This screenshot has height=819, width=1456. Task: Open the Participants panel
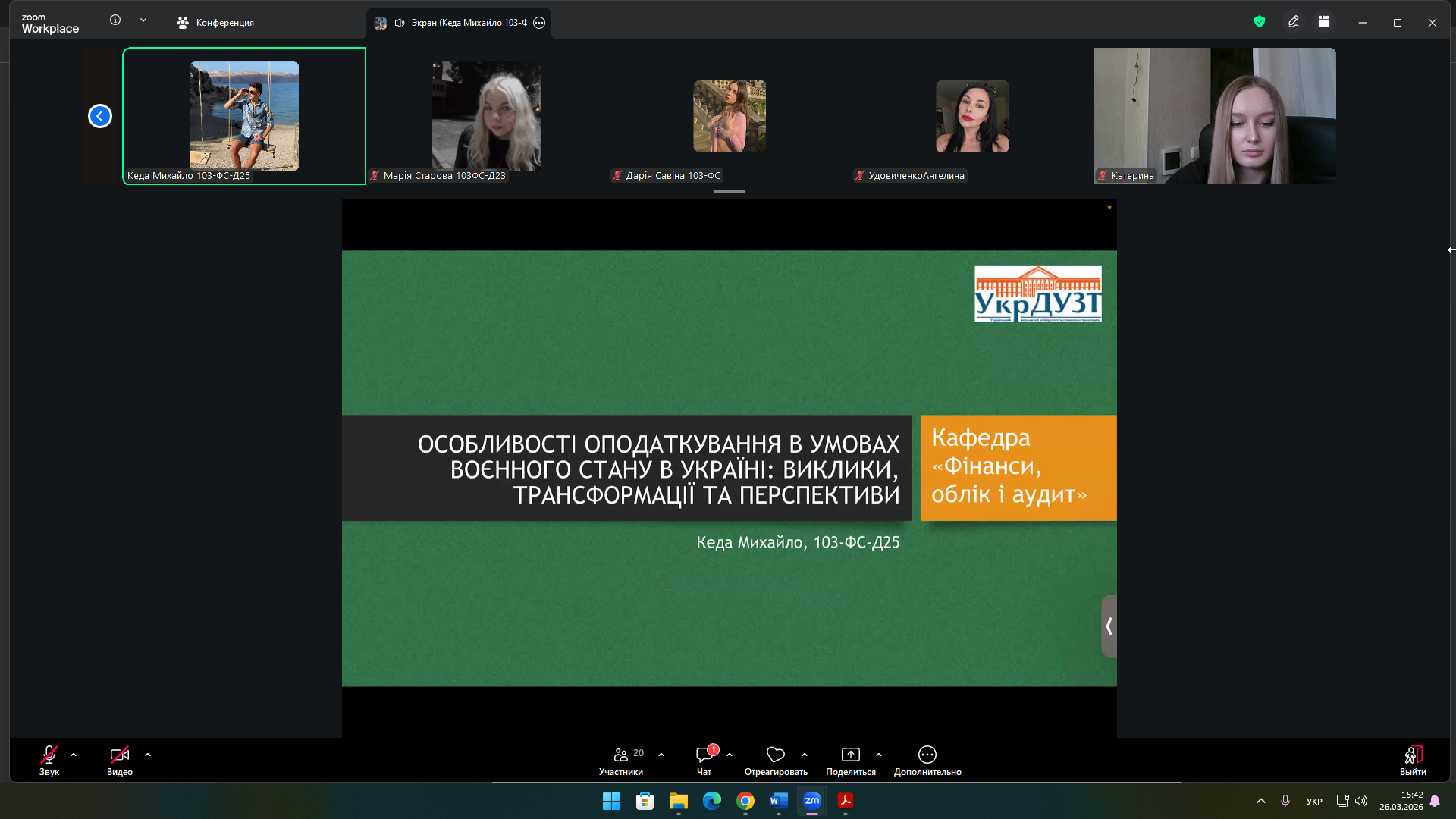621,761
